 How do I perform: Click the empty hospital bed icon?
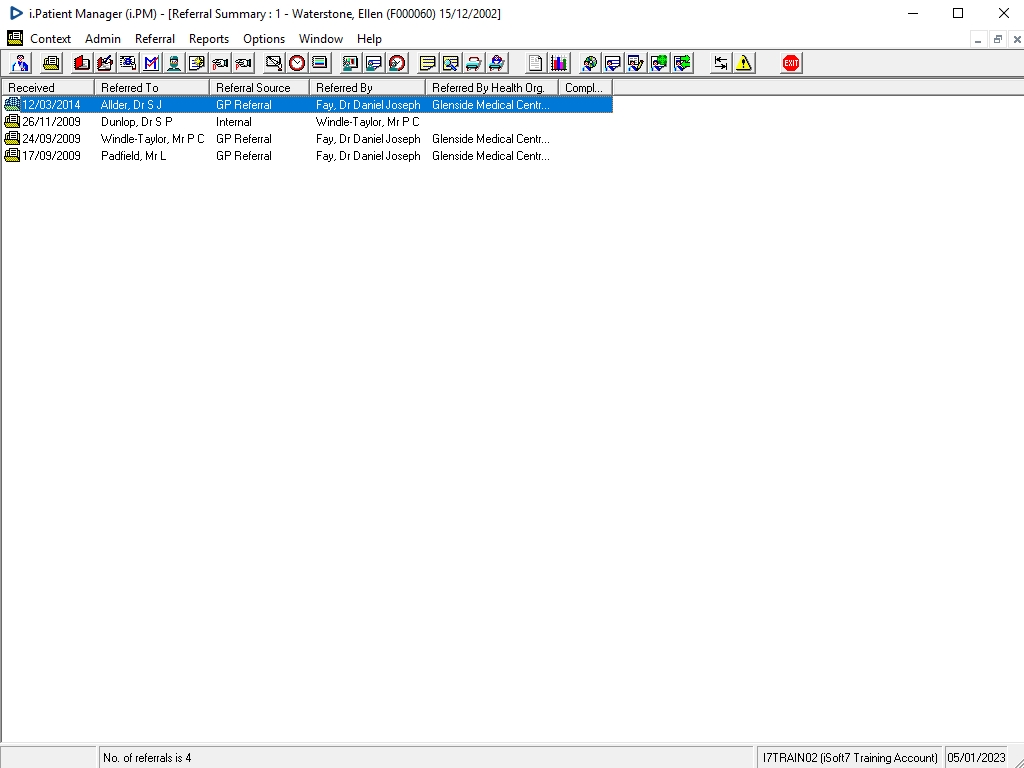[473, 63]
